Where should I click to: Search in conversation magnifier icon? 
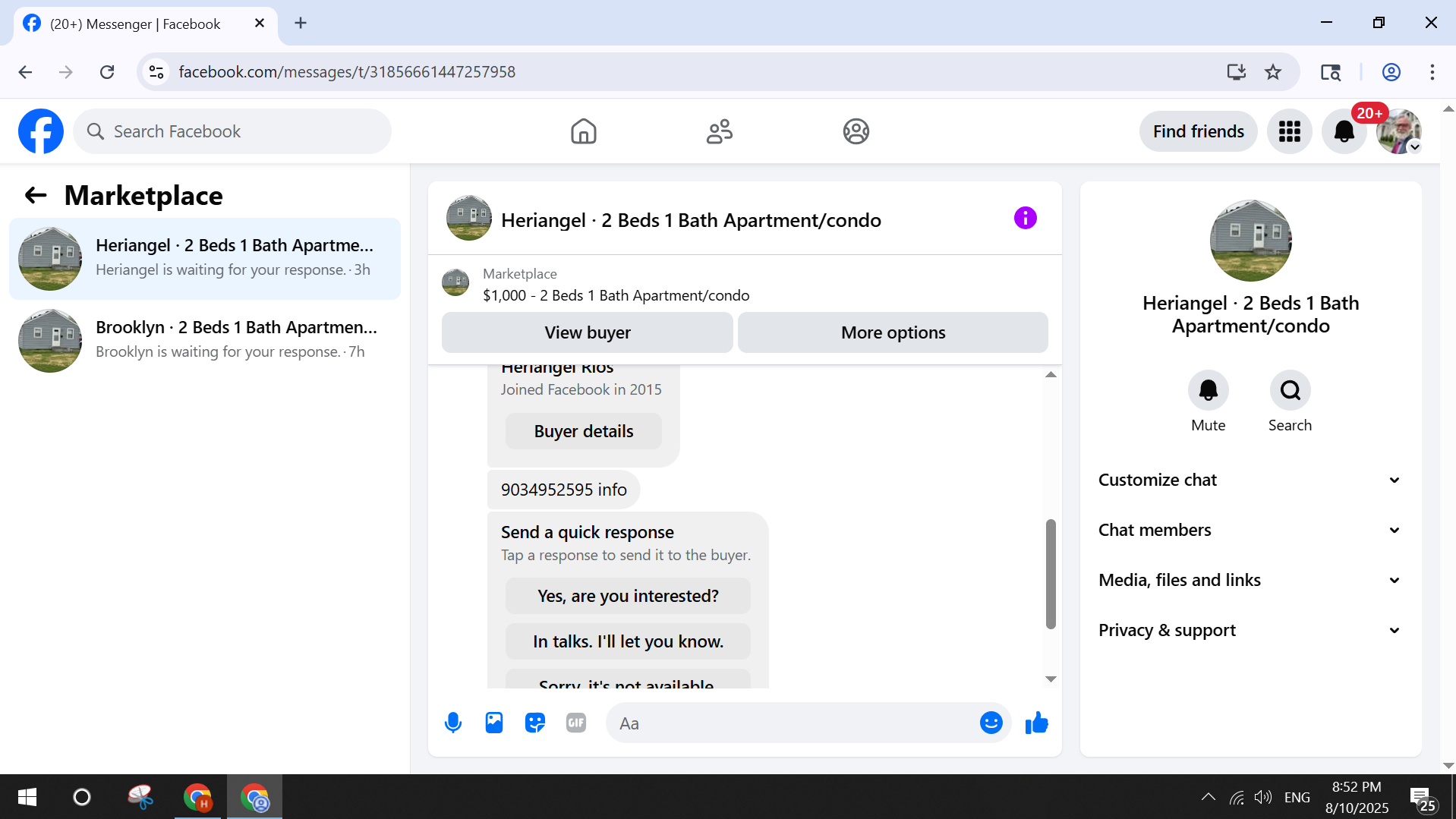coord(1290,390)
